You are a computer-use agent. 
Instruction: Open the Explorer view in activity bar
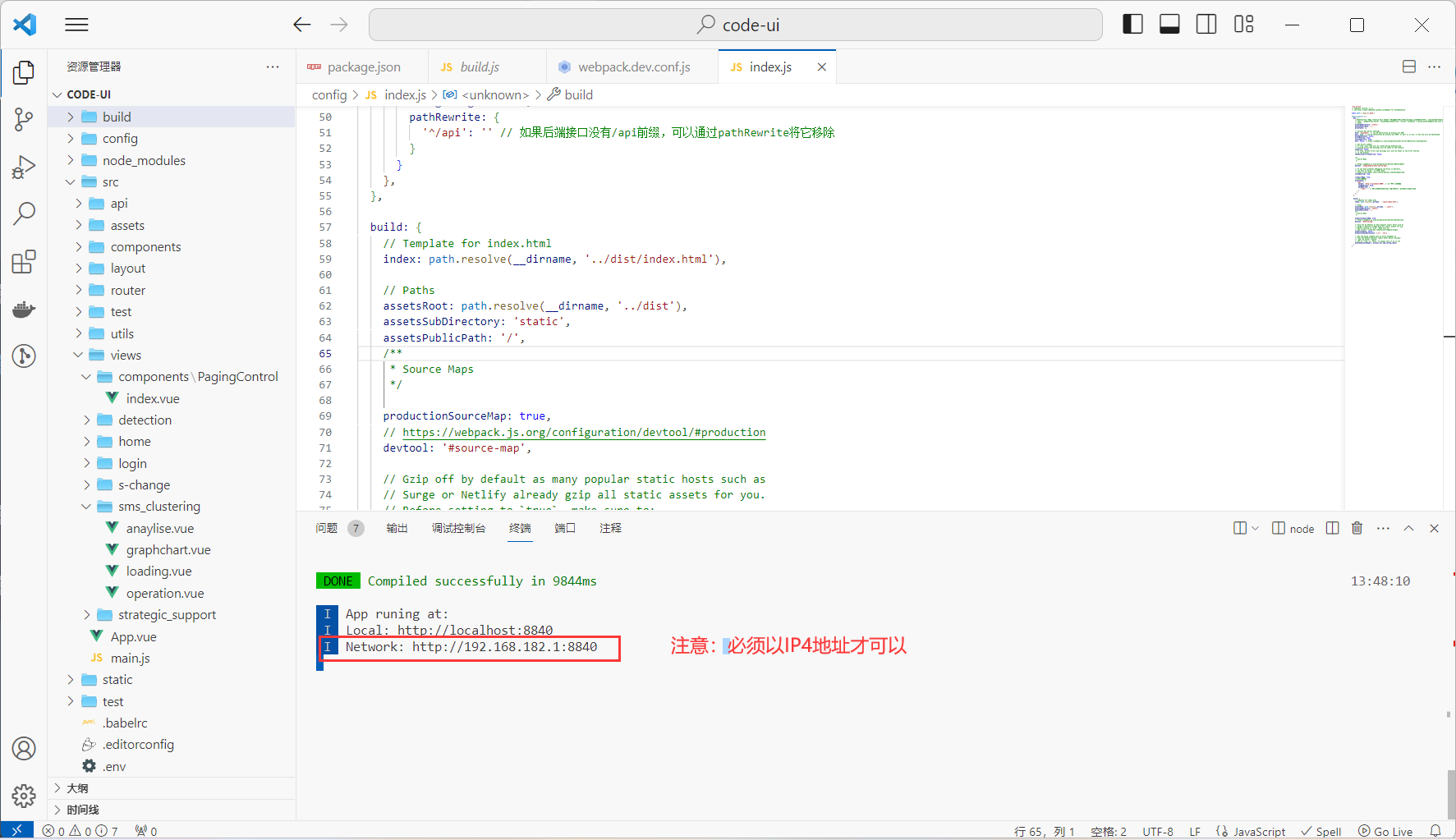pyautogui.click(x=24, y=72)
